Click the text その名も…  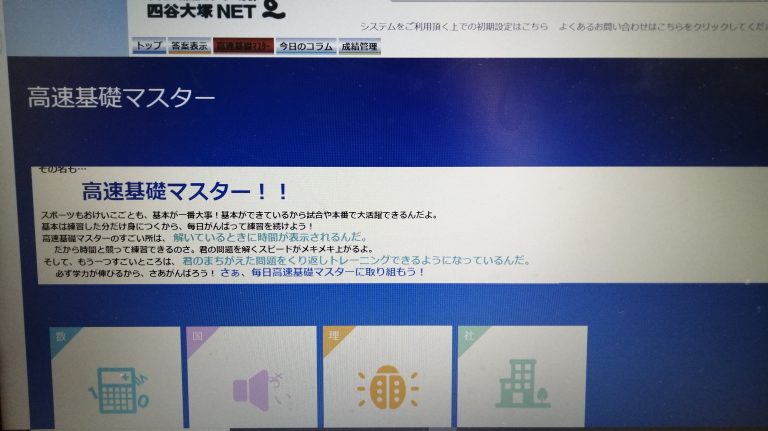(62, 169)
